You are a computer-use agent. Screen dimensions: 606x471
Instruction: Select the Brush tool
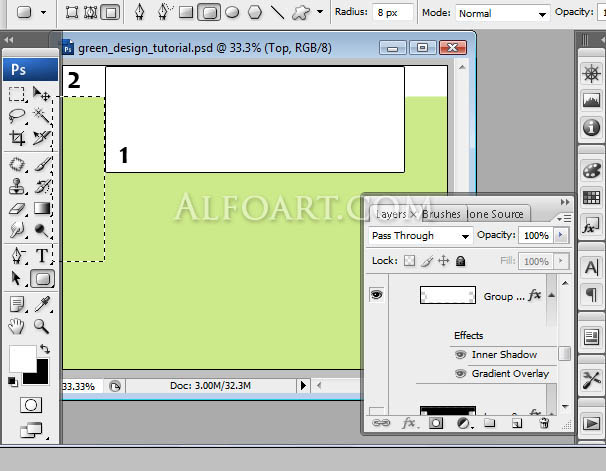click(x=41, y=164)
